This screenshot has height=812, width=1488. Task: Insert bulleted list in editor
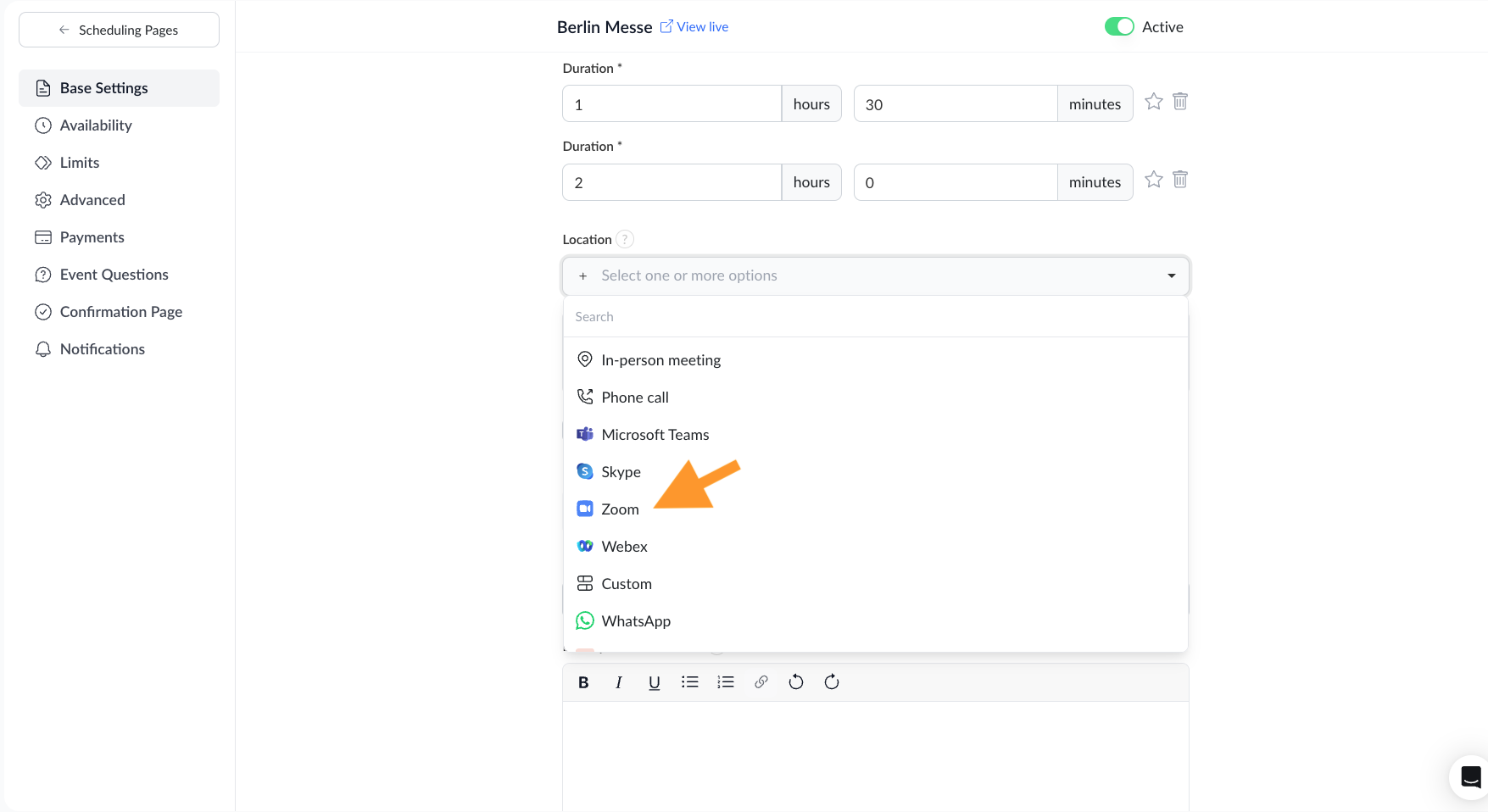tap(689, 682)
